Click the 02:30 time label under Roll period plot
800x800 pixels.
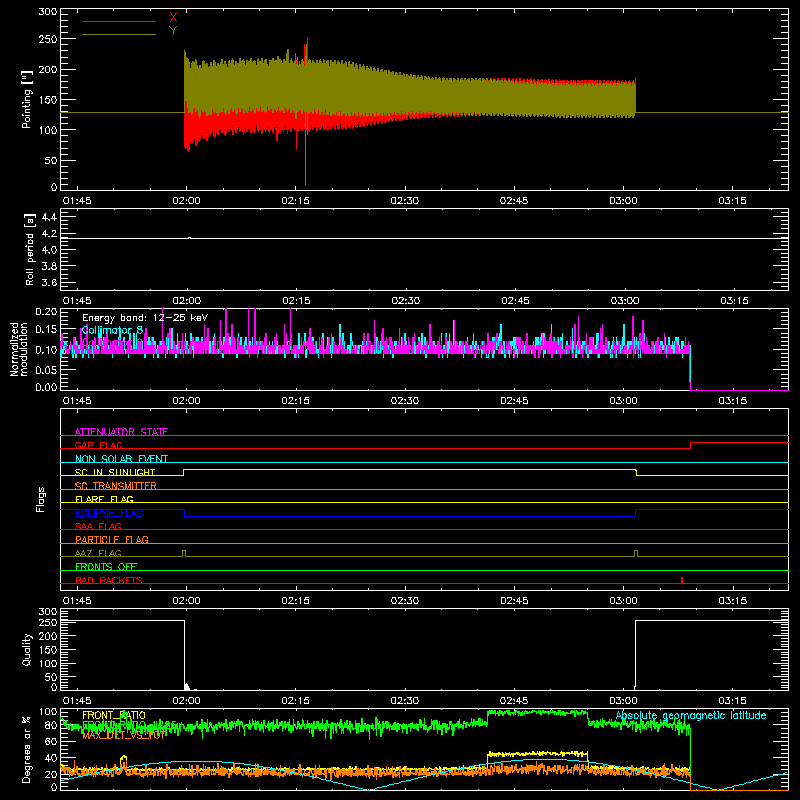406,301
